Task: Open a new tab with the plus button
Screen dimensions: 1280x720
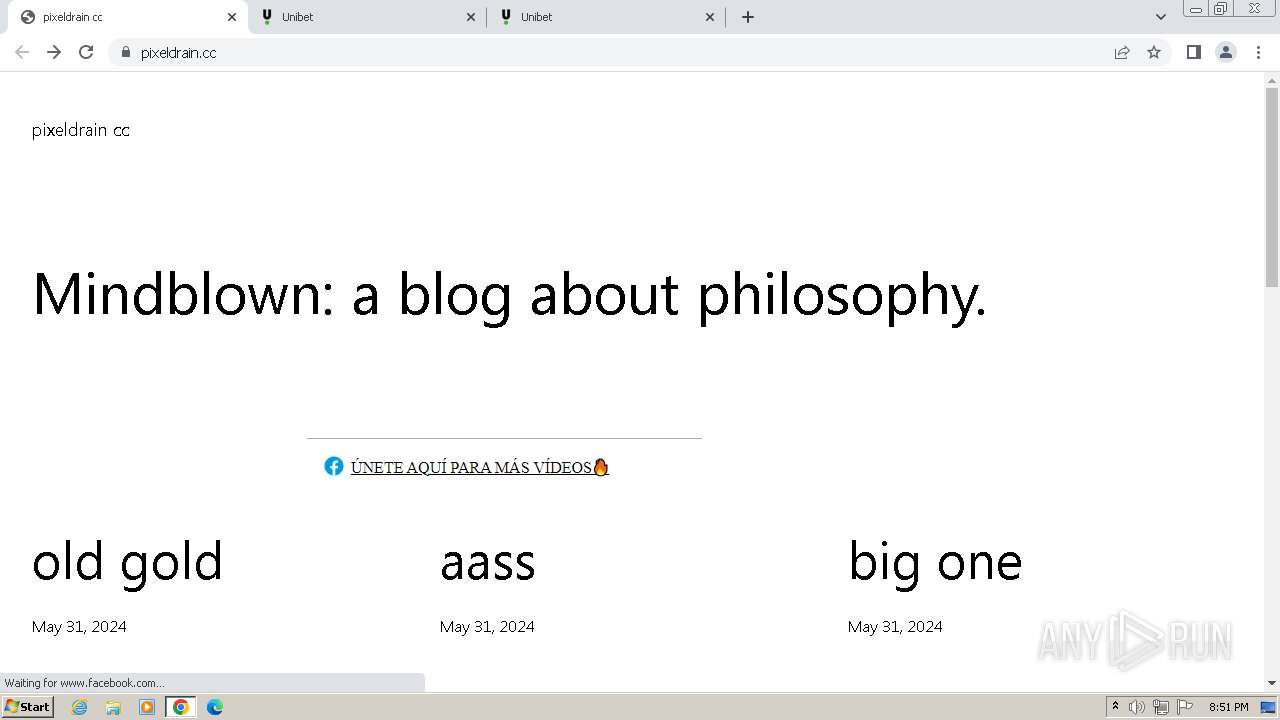Action: coord(748,17)
